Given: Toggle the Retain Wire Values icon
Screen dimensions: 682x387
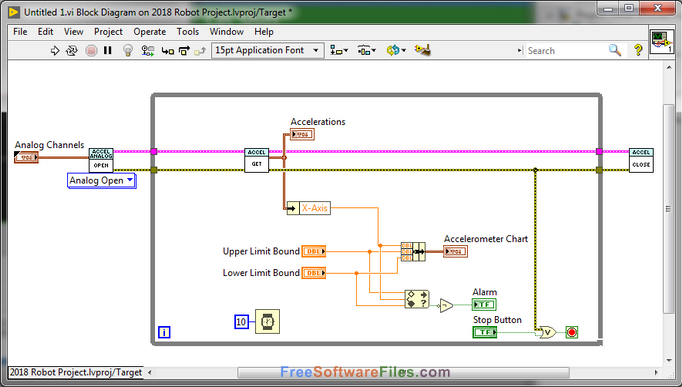Looking at the screenshot, I should [x=148, y=51].
